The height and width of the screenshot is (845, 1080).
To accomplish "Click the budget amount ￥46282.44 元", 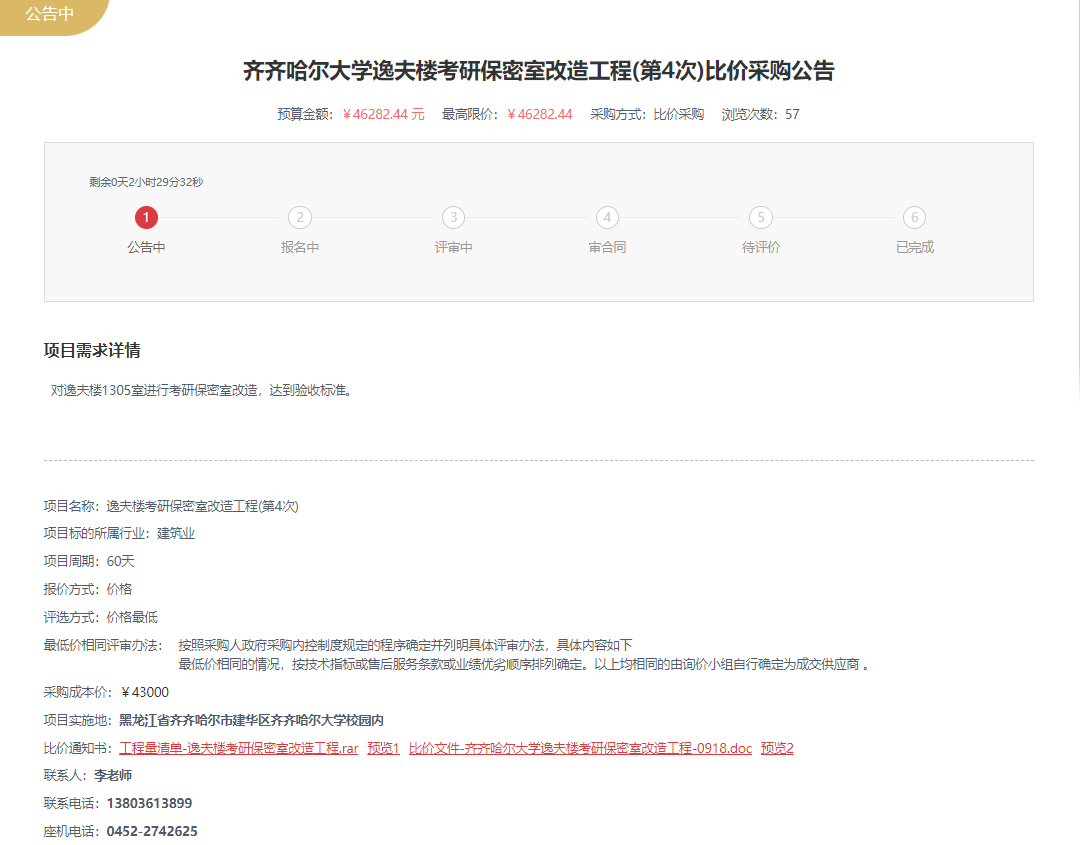I will pos(383,114).
